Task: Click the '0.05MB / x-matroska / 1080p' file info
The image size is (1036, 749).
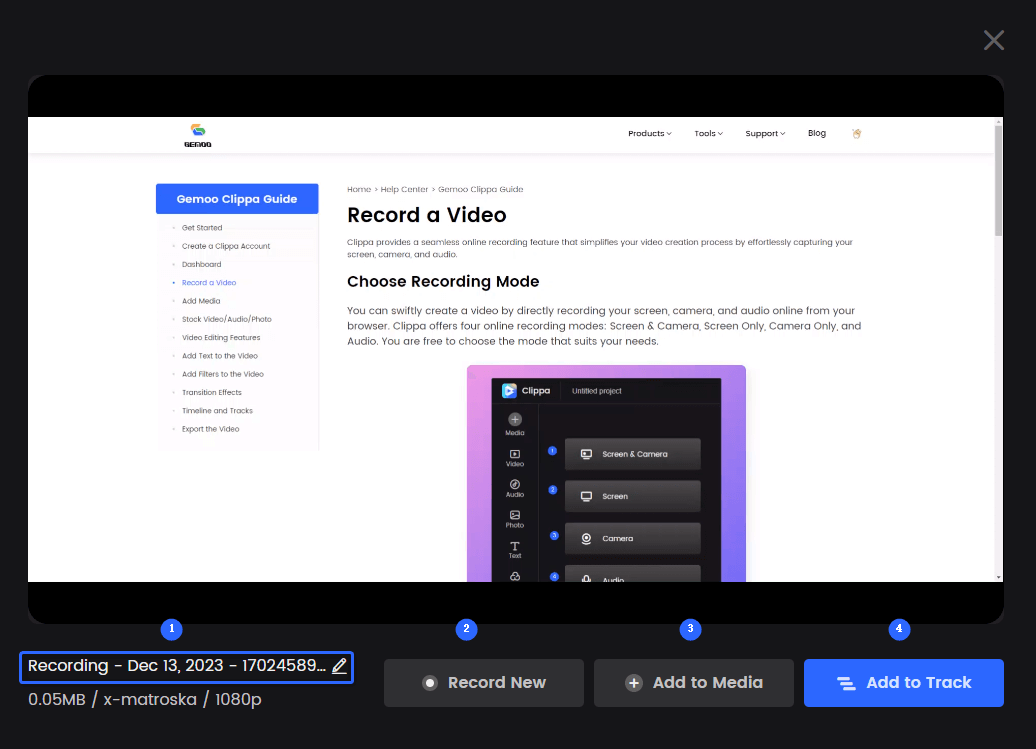Action: click(x=145, y=699)
